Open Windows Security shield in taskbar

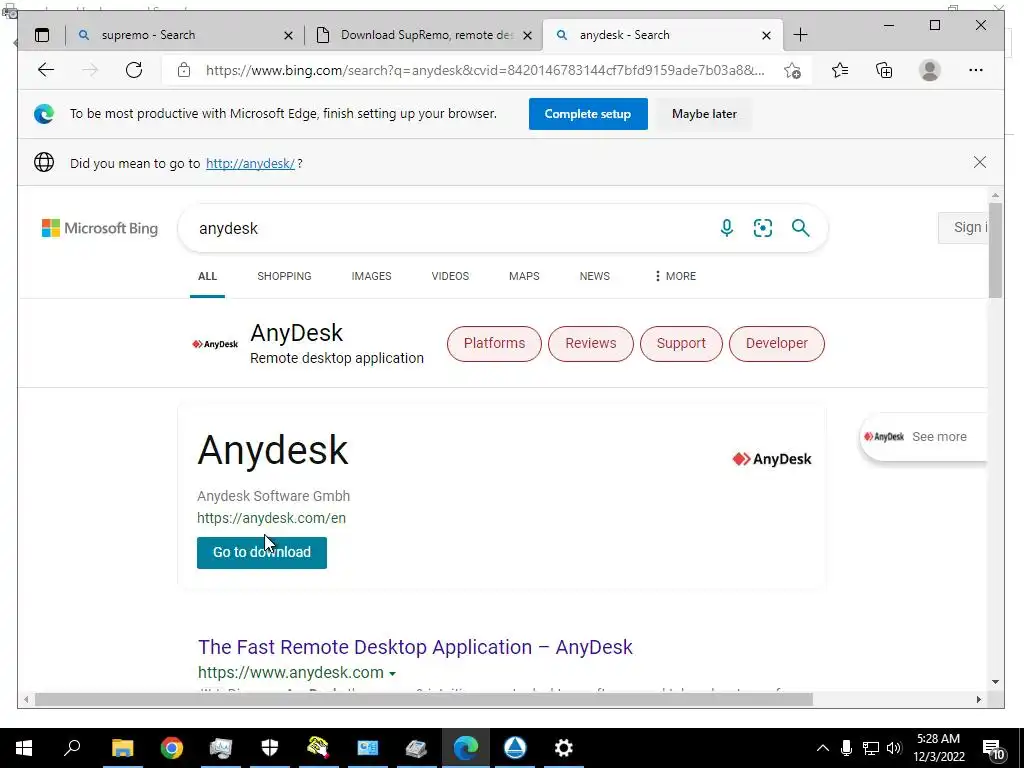point(270,748)
